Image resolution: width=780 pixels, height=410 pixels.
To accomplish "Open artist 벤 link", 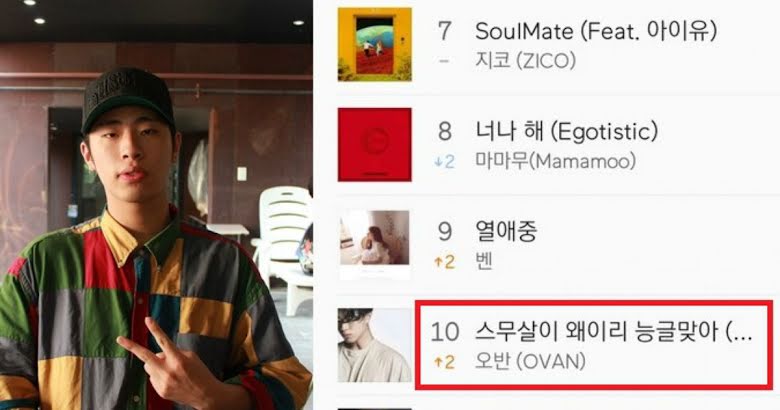I will click(484, 262).
